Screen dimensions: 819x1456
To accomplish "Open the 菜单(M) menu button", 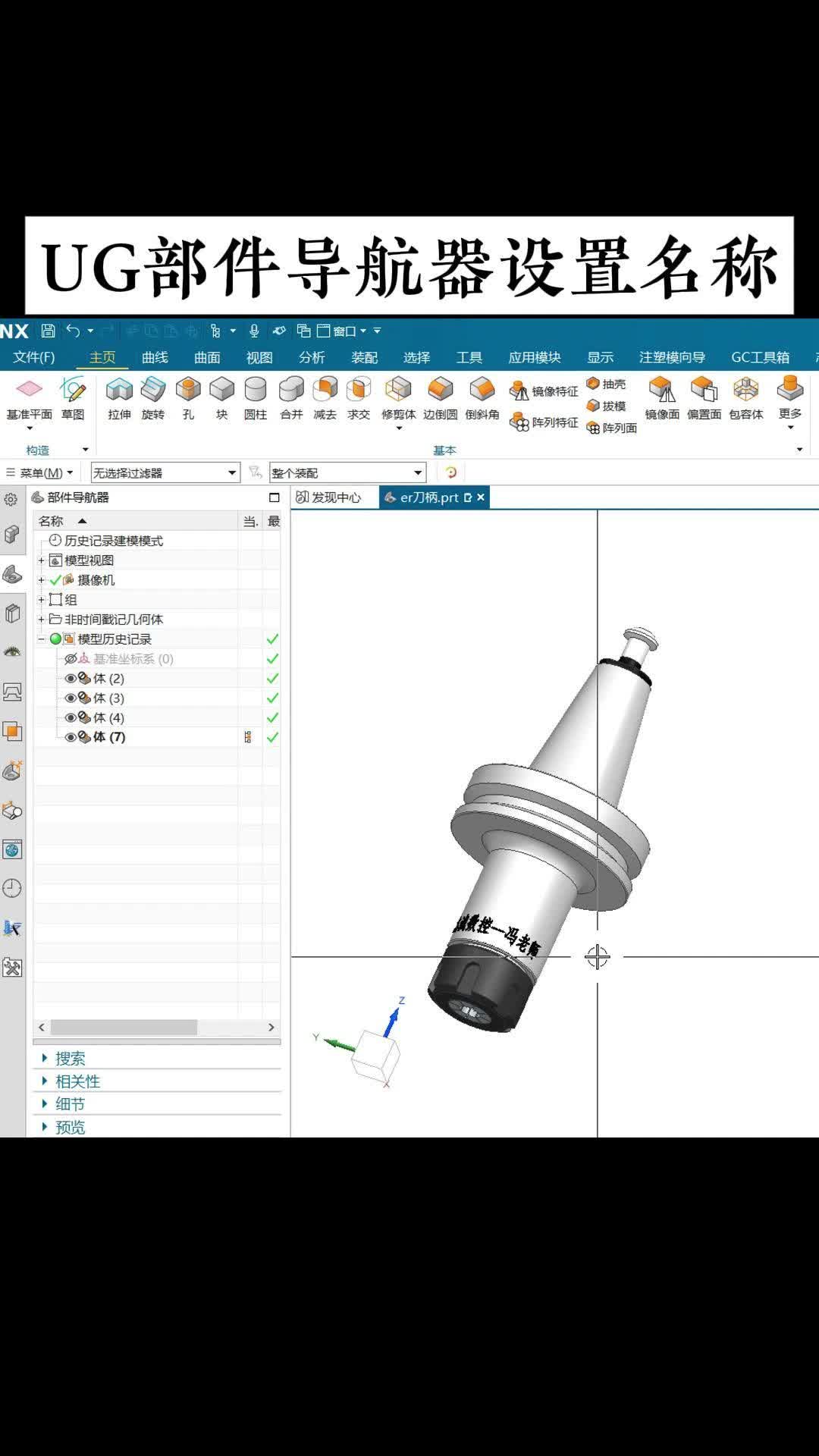I will [x=40, y=473].
